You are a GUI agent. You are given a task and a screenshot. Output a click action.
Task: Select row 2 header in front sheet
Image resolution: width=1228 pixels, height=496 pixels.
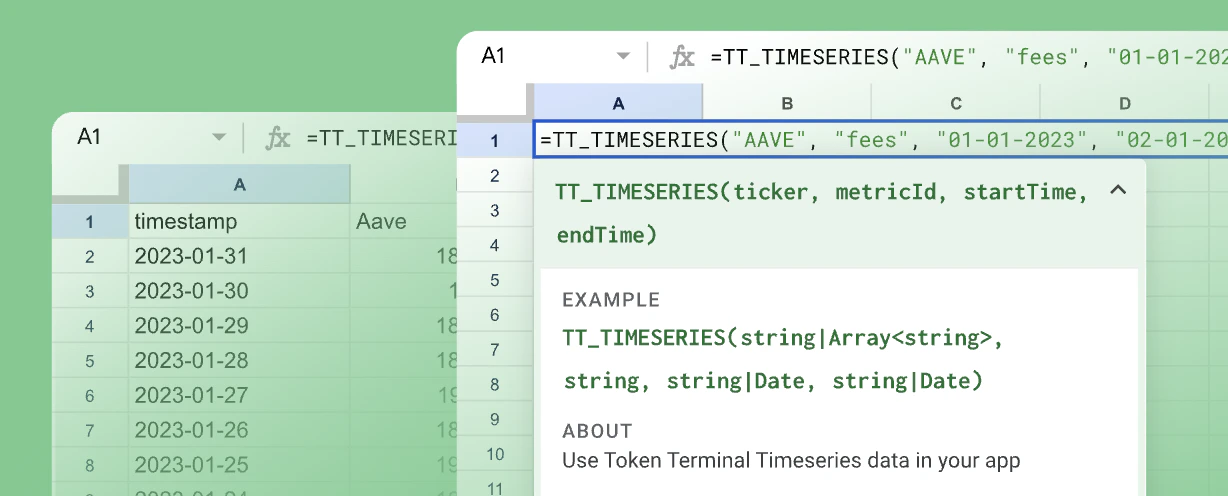point(494,176)
